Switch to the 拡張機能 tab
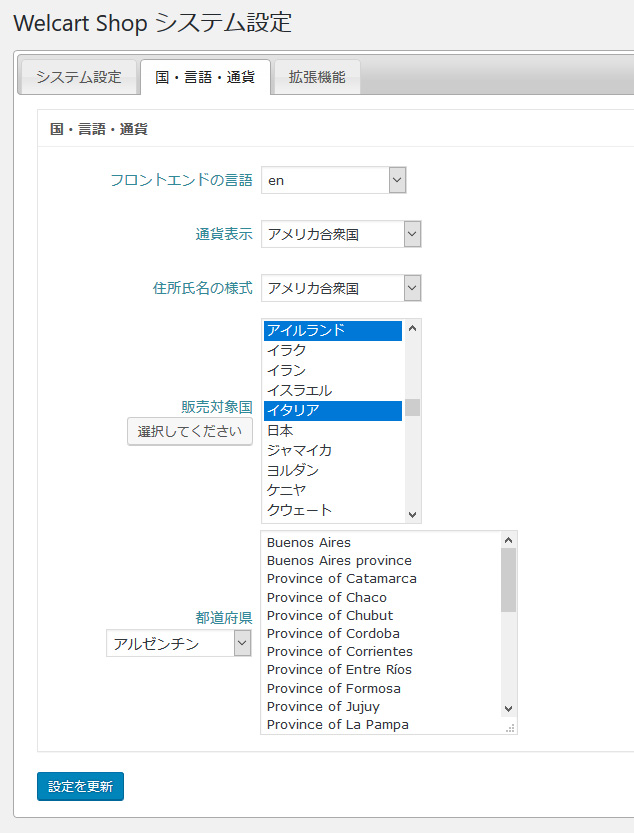The height and width of the screenshot is (833, 634). [x=317, y=77]
